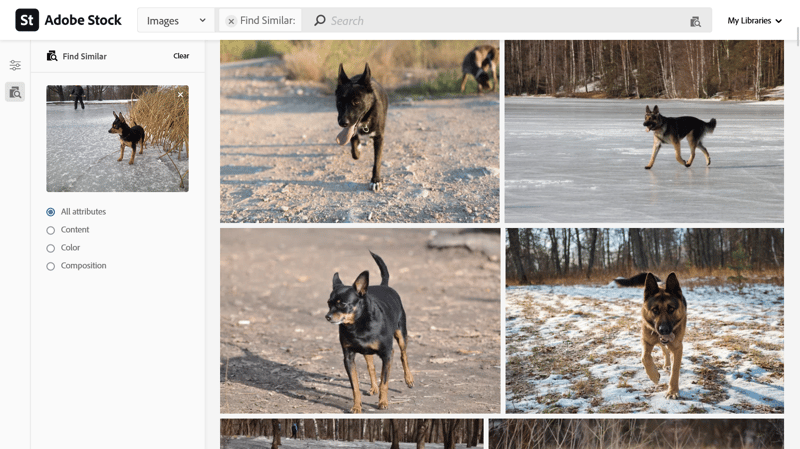
Task: Open the small black and tan dog photo
Action: [x=360, y=320]
